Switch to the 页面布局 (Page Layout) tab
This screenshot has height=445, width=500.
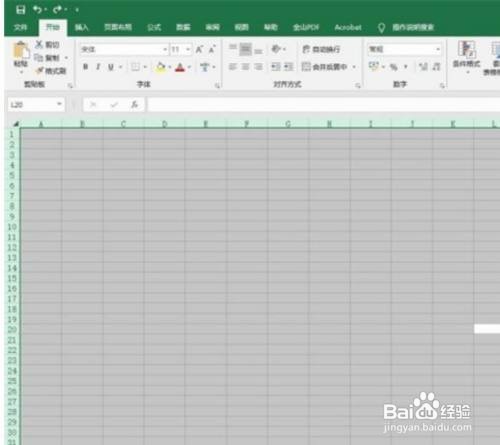click(118, 27)
